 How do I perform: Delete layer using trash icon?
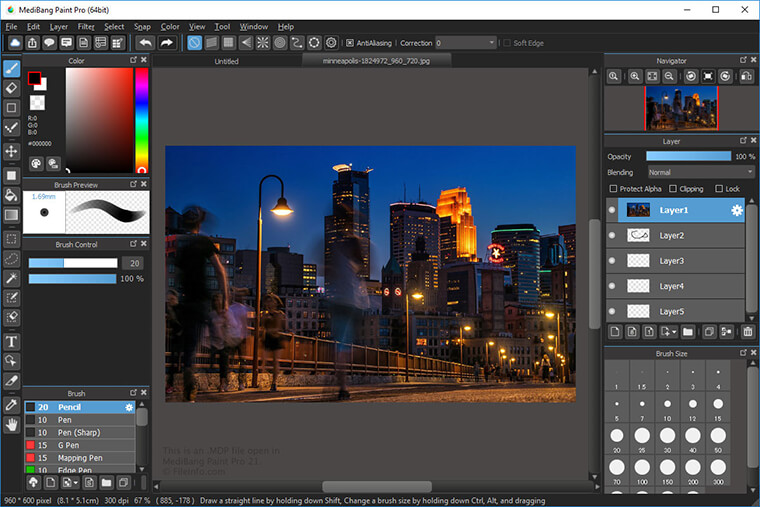(x=748, y=331)
